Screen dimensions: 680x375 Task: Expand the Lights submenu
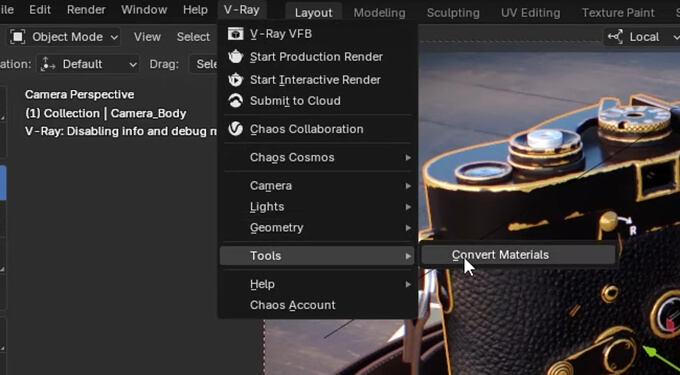(318, 206)
